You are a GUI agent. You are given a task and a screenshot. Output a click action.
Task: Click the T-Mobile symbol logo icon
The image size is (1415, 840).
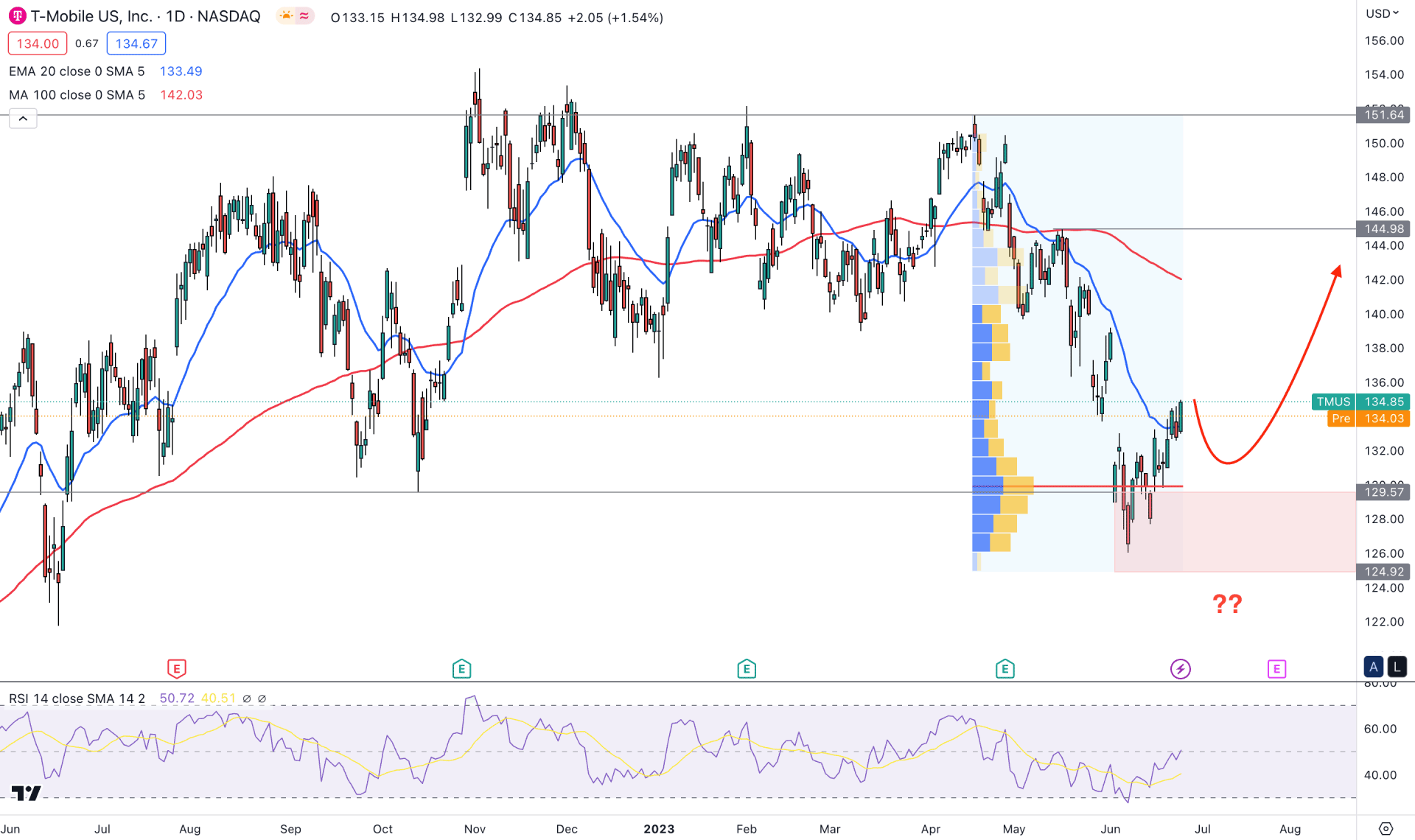point(18,16)
